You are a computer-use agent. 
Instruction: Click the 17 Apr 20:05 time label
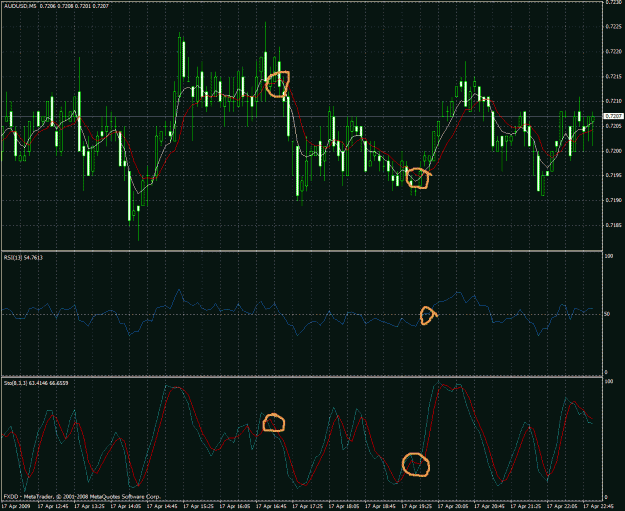tap(454, 507)
